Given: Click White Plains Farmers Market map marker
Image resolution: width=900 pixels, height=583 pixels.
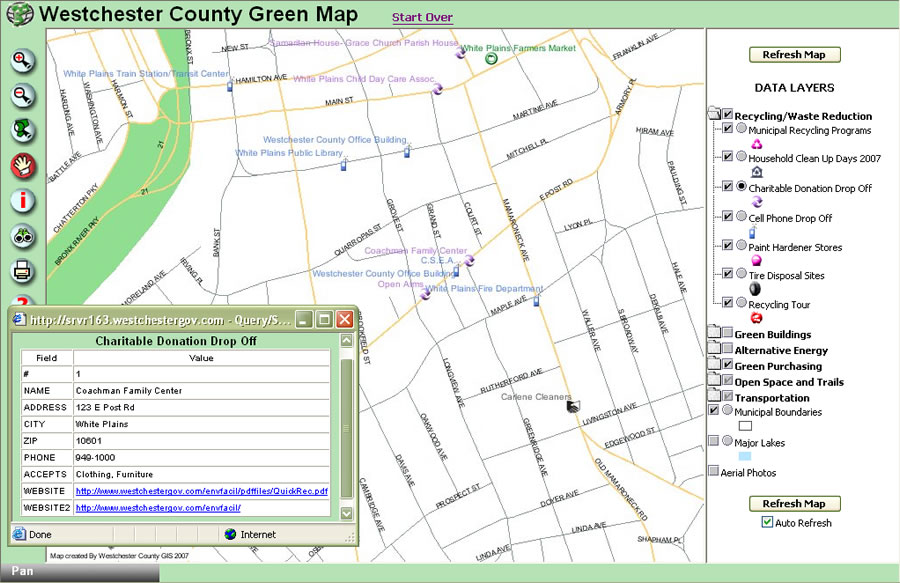Looking at the screenshot, I should click(x=491, y=59).
